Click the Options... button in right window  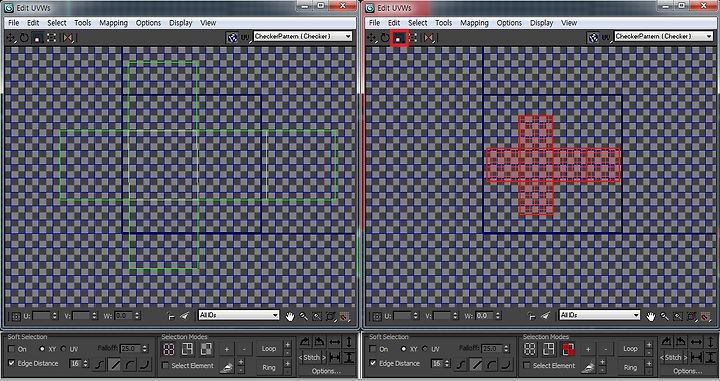pyautogui.click(x=687, y=371)
